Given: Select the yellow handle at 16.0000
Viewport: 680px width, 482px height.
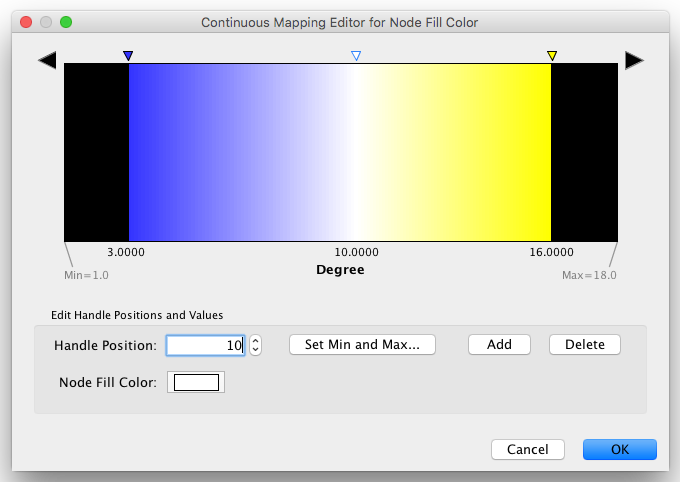Looking at the screenshot, I should point(551,56).
